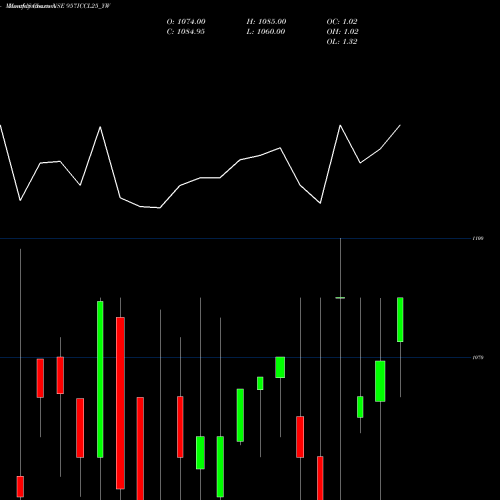Click the open price value O: 1074.00

[x=186, y=22]
